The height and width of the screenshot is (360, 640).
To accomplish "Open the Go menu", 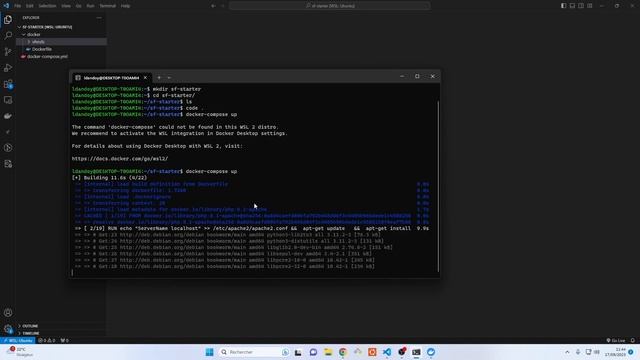I will click(x=78, y=6).
